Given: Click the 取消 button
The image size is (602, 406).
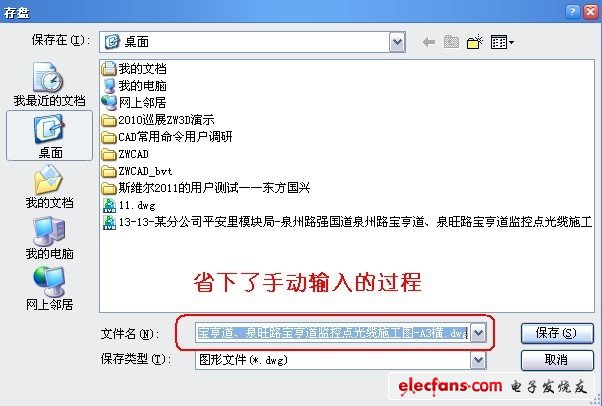Looking at the screenshot, I should click(x=557, y=360).
